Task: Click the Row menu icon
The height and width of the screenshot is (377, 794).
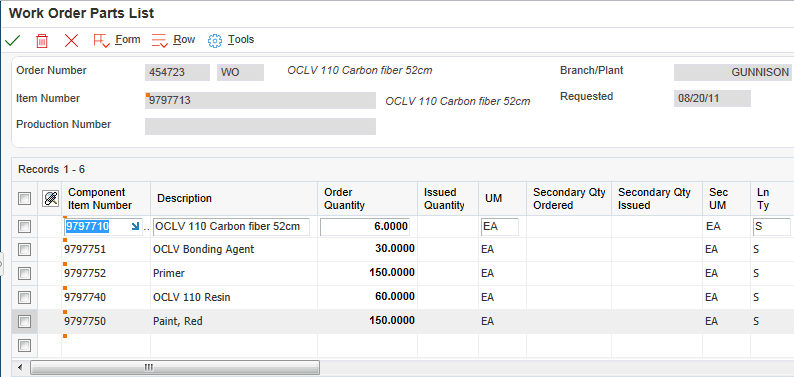Action: point(160,40)
